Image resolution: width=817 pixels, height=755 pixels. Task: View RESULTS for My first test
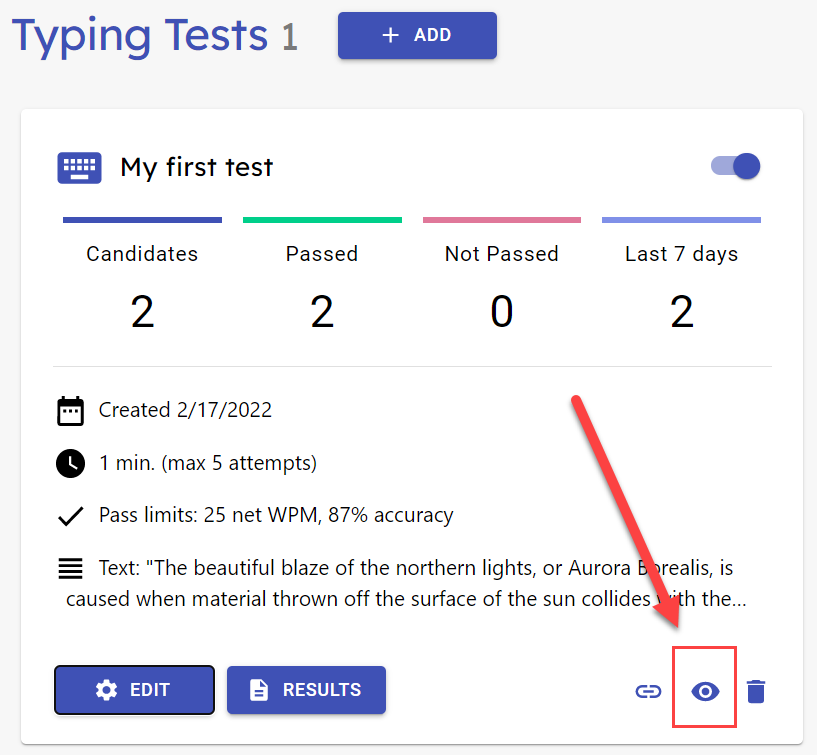pos(306,689)
